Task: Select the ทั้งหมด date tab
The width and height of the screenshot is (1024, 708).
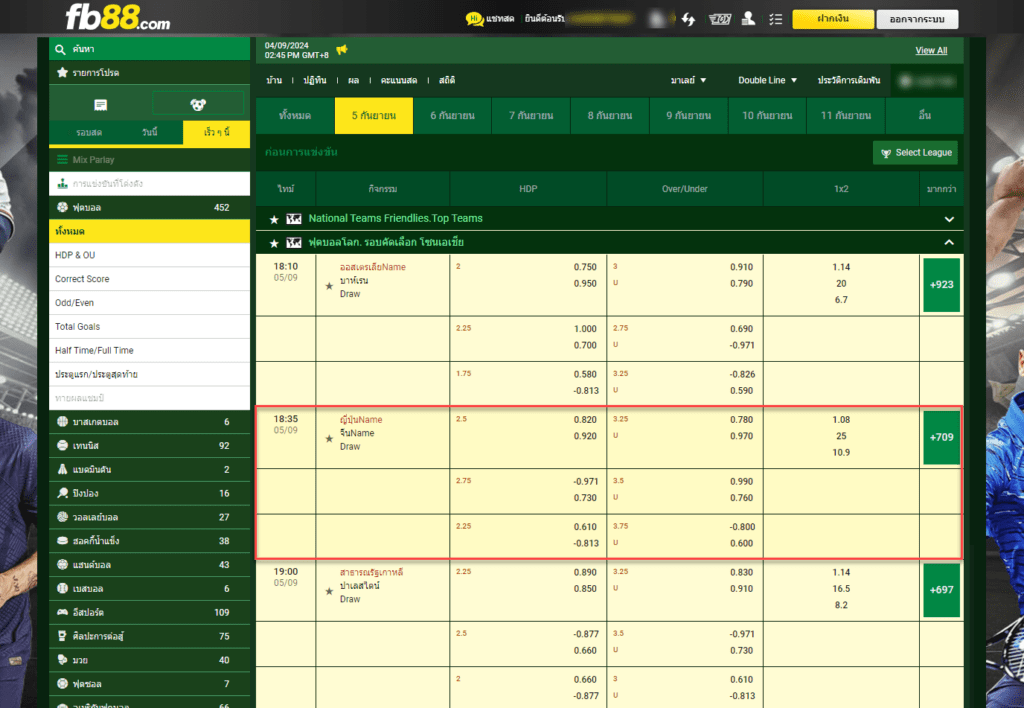Action: [295, 116]
